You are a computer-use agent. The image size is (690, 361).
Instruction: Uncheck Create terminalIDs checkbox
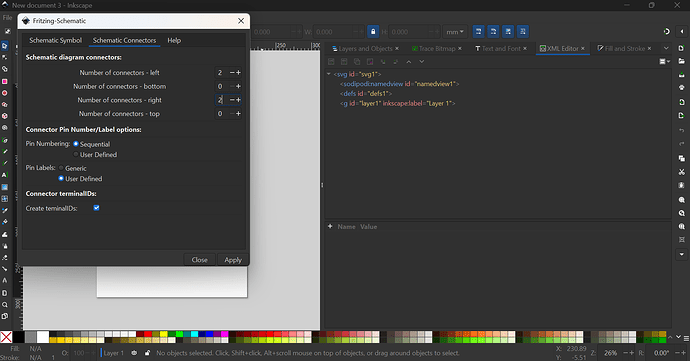click(x=96, y=208)
